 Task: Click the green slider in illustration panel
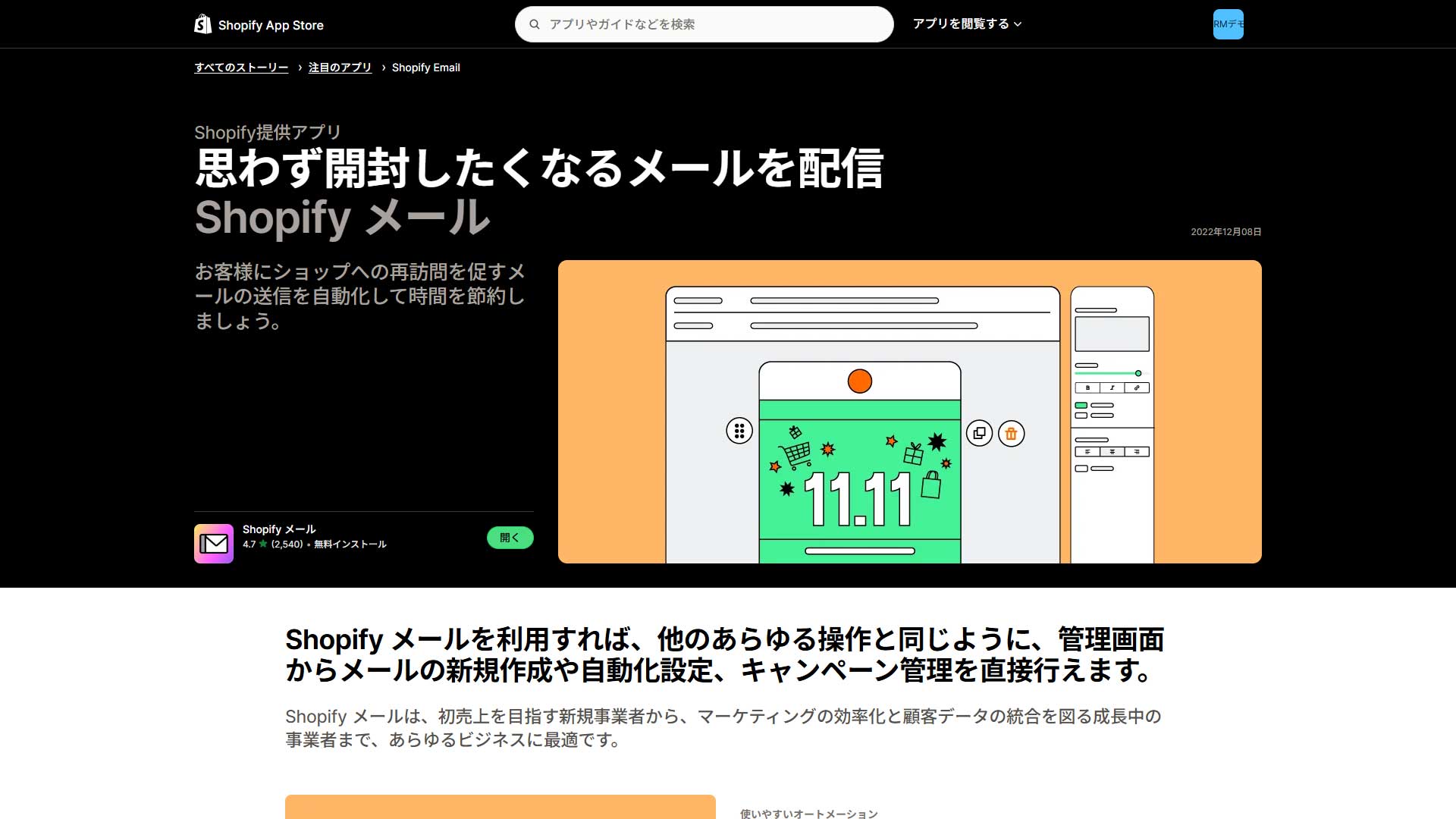pos(1108,373)
